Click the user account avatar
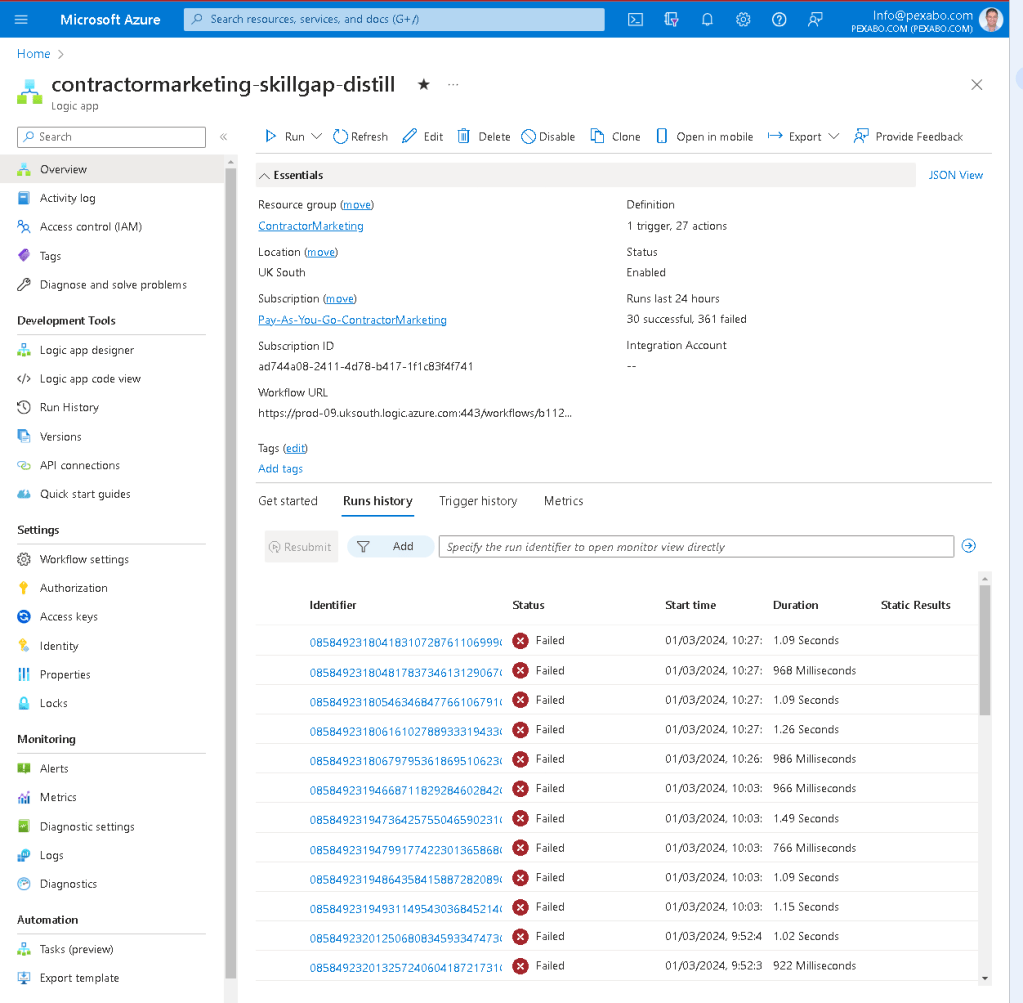 (x=991, y=20)
